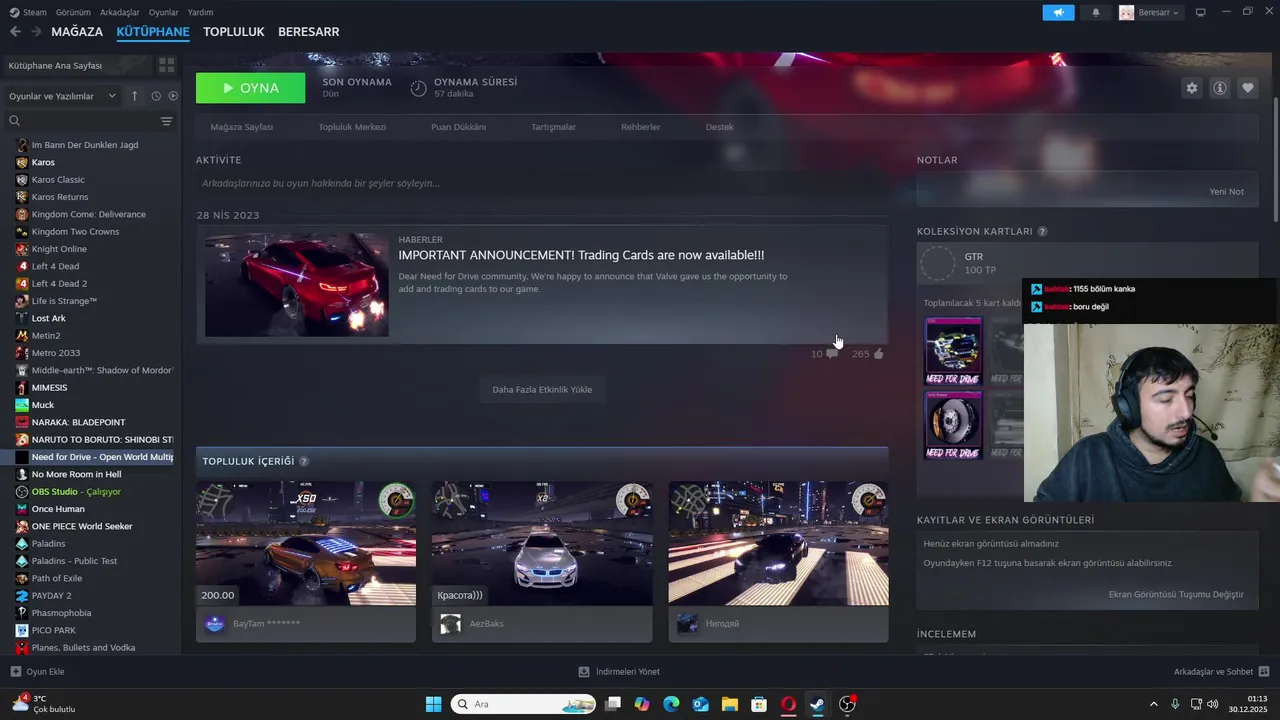The width and height of the screenshot is (1280, 720).
Task: Open notifications bell icon
Action: pos(1096,12)
